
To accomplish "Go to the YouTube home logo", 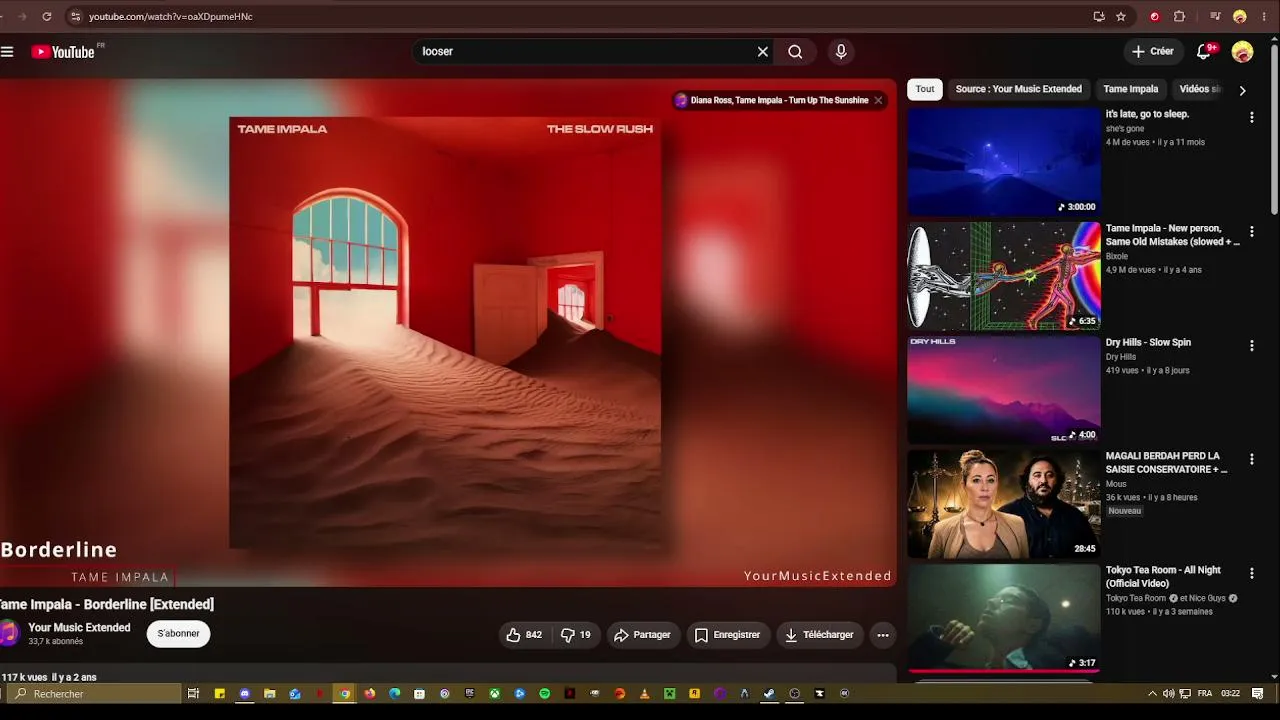I will click(x=63, y=52).
